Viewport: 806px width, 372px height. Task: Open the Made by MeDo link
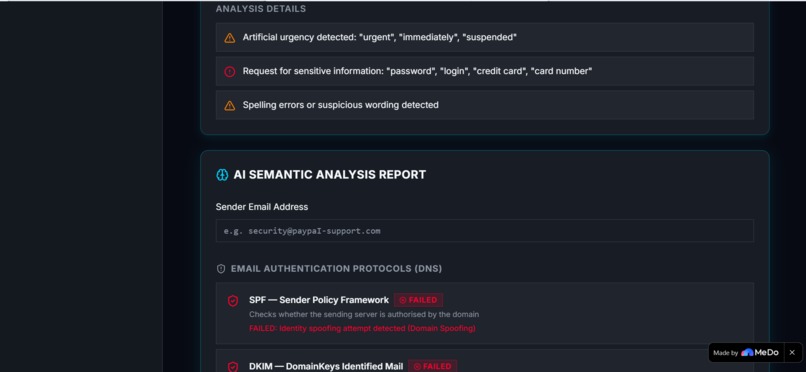click(746, 352)
